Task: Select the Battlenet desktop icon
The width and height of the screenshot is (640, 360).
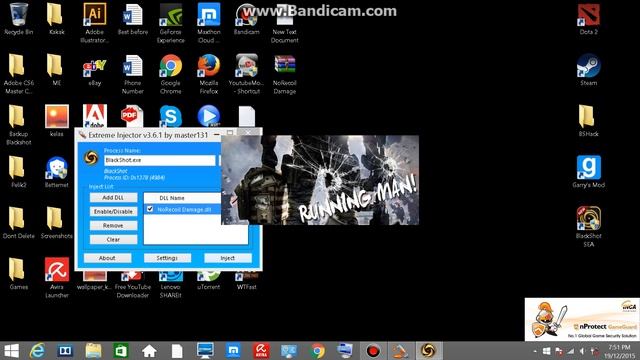Action: [57, 172]
